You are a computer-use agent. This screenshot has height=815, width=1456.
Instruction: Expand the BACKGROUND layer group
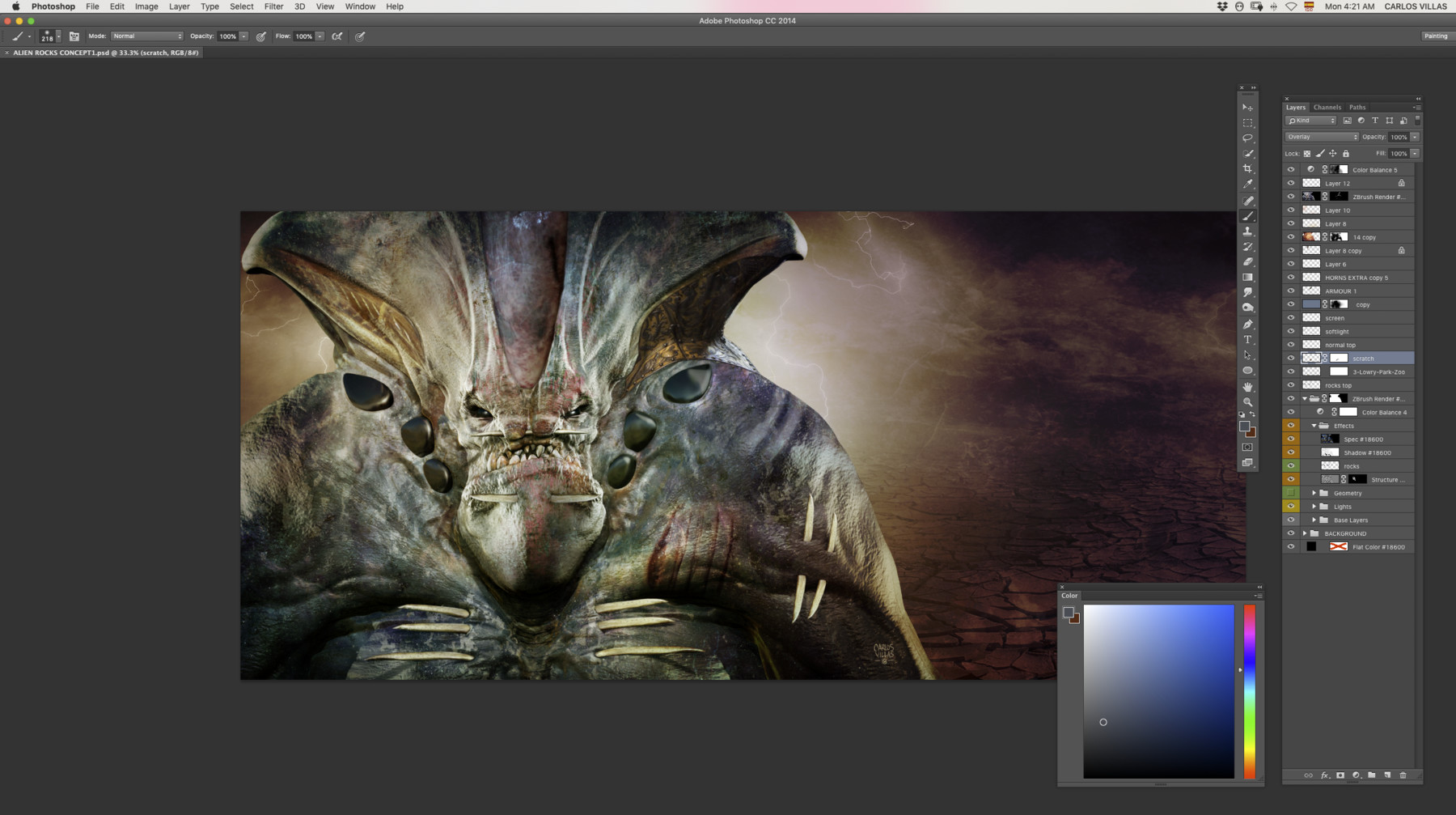click(1305, 533)
